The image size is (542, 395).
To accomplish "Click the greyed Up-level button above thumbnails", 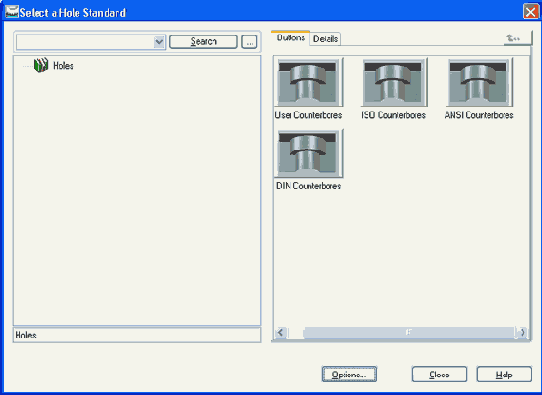I will [x=517, y=38].
